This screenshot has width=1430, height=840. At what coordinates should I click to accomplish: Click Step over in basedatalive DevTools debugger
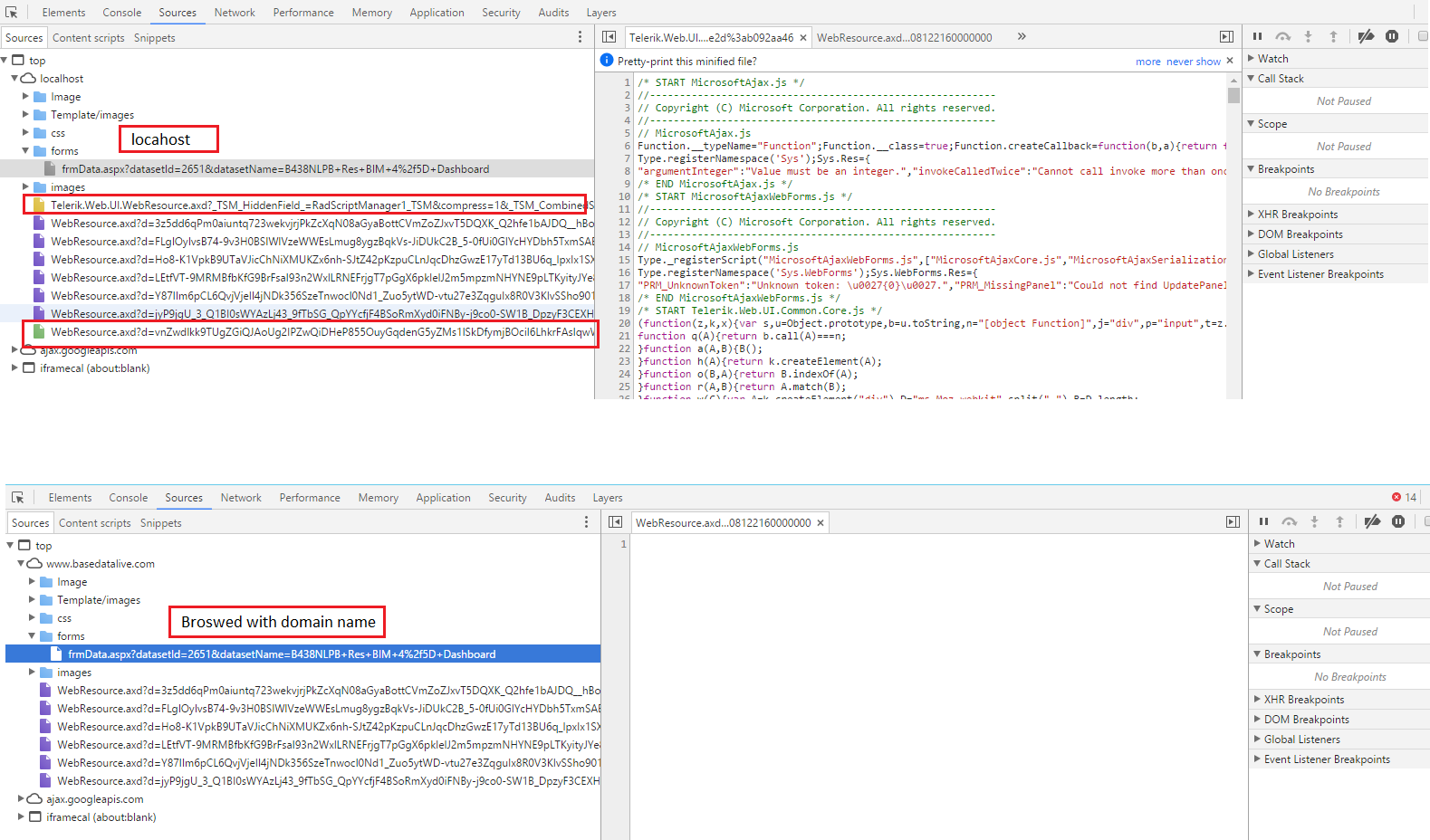tap(1289, 521)
